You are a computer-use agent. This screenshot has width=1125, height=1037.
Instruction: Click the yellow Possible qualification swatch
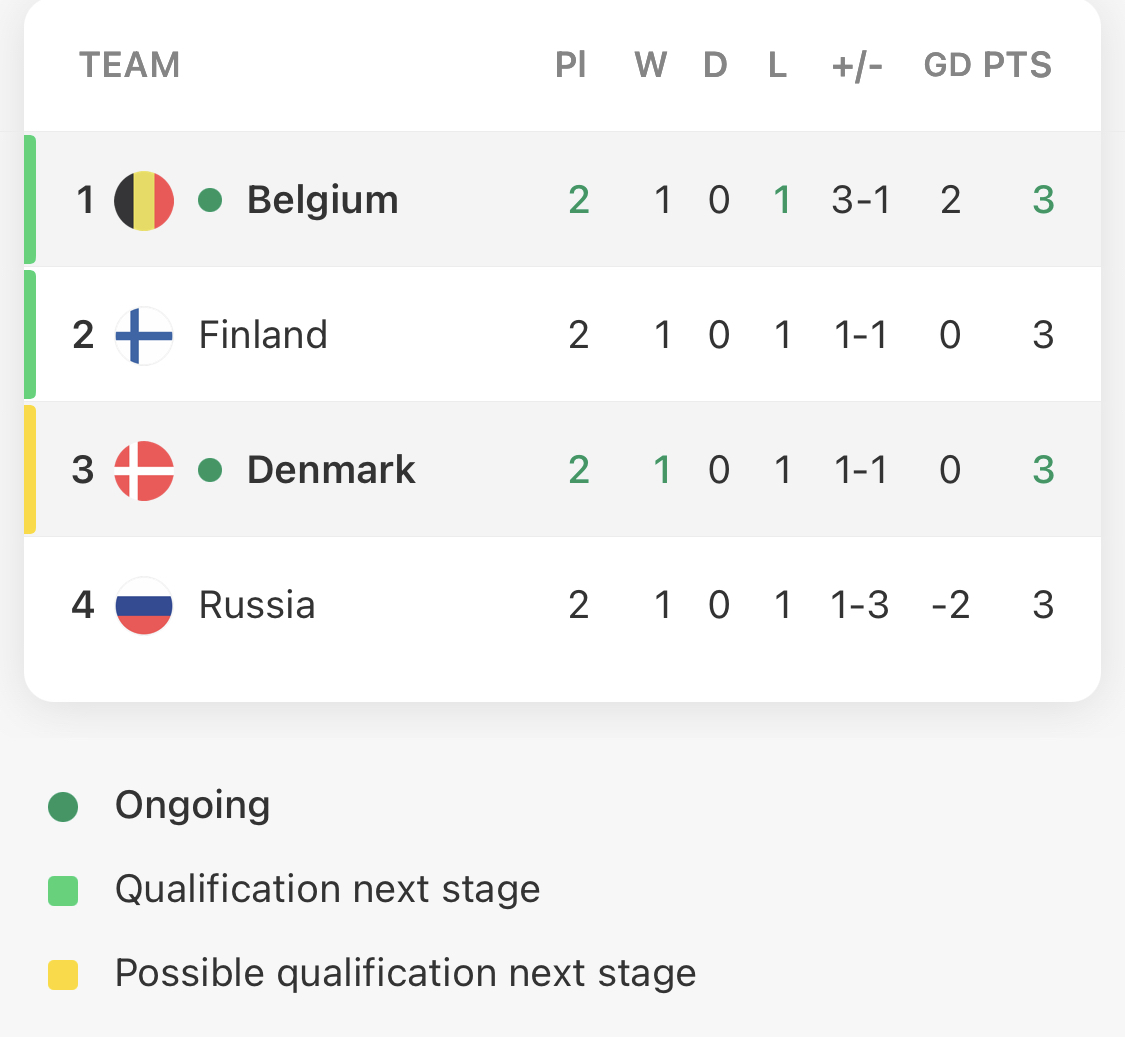[x=63, y=975]
